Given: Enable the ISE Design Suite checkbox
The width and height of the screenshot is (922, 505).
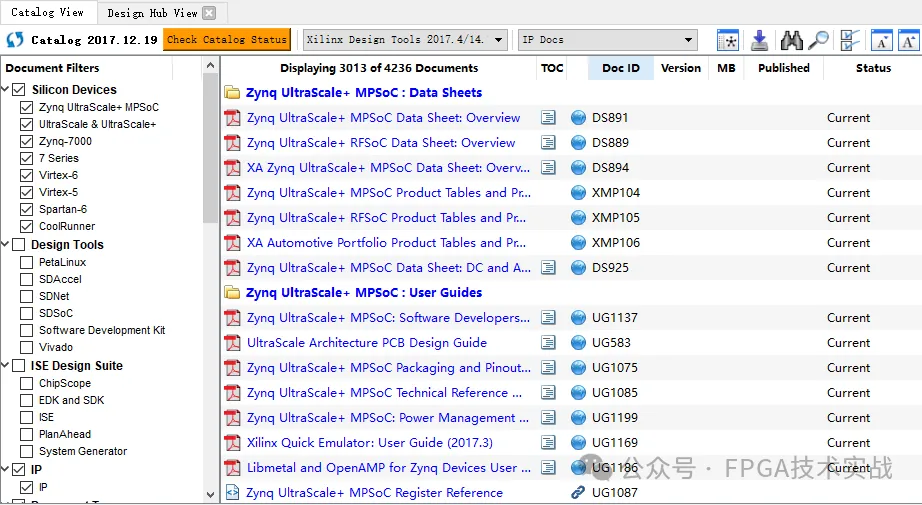Looking at the screenshot, I should click(19, 366).
